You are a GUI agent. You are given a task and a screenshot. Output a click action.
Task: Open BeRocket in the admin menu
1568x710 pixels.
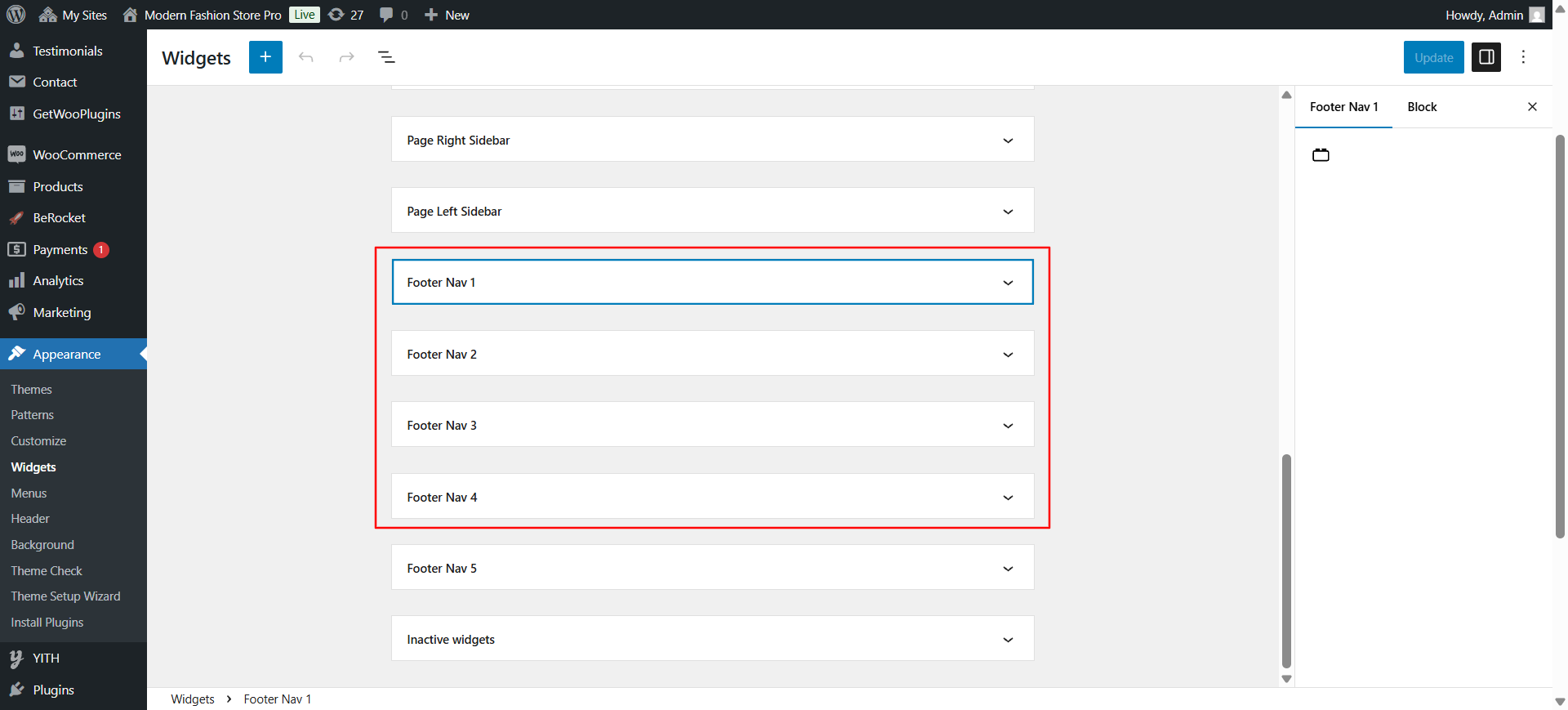(x=73, y=217)
